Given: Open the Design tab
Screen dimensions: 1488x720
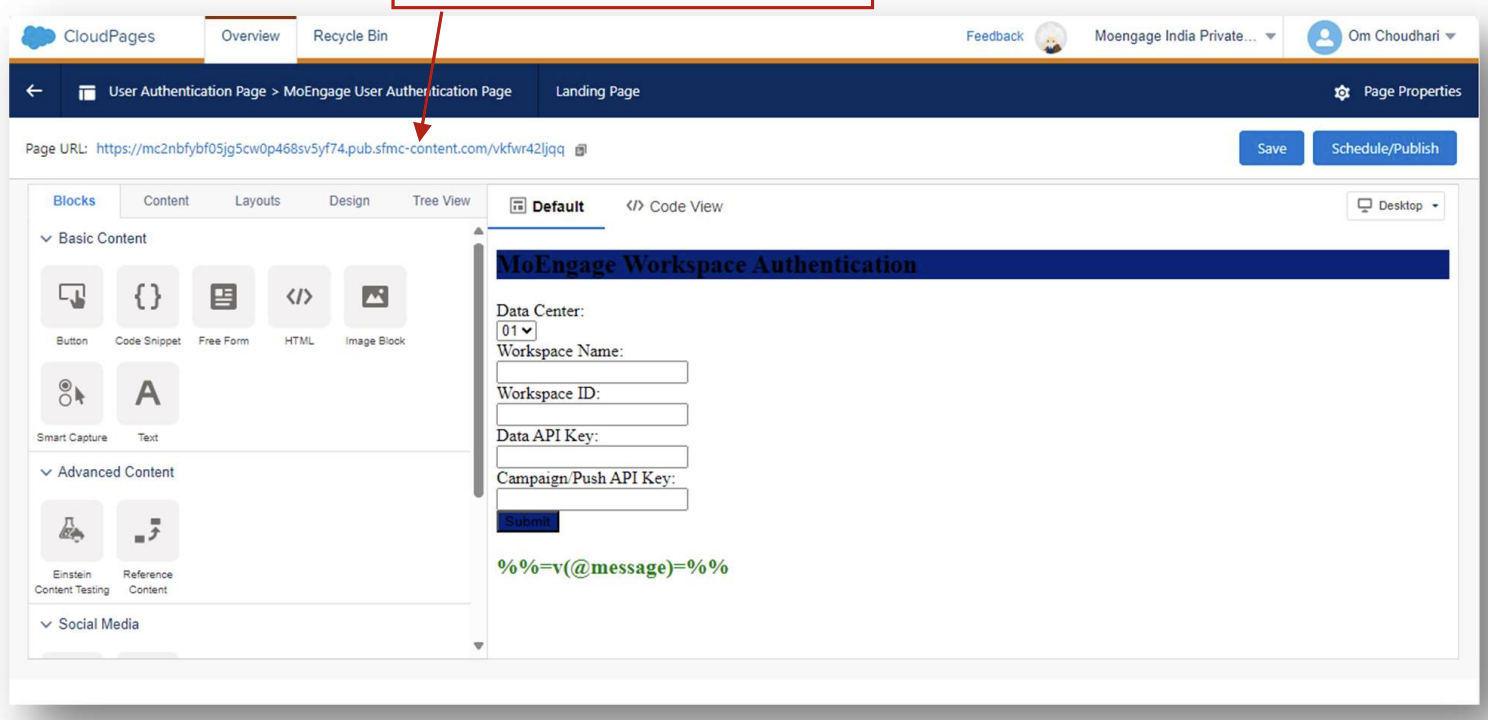Looking at the screenshot, I should (349, 201).
